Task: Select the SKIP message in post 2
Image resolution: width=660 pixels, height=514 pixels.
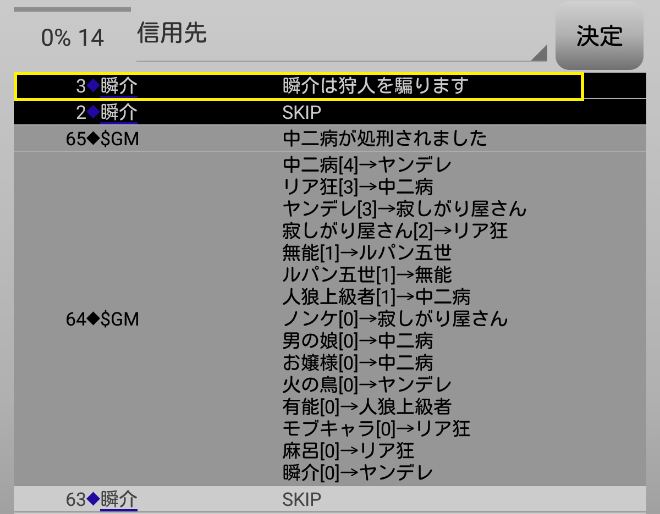Action: (301, 112)
